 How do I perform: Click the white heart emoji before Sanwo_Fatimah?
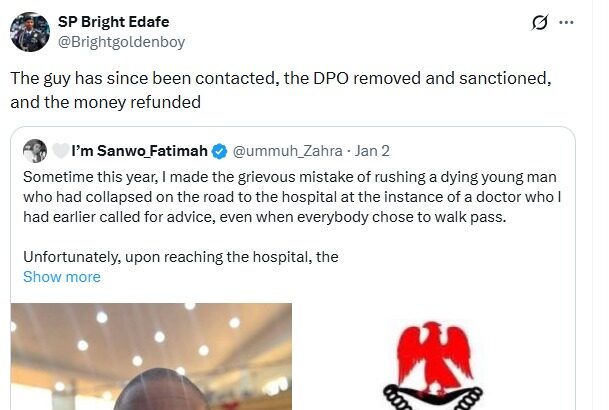point(61,151)
